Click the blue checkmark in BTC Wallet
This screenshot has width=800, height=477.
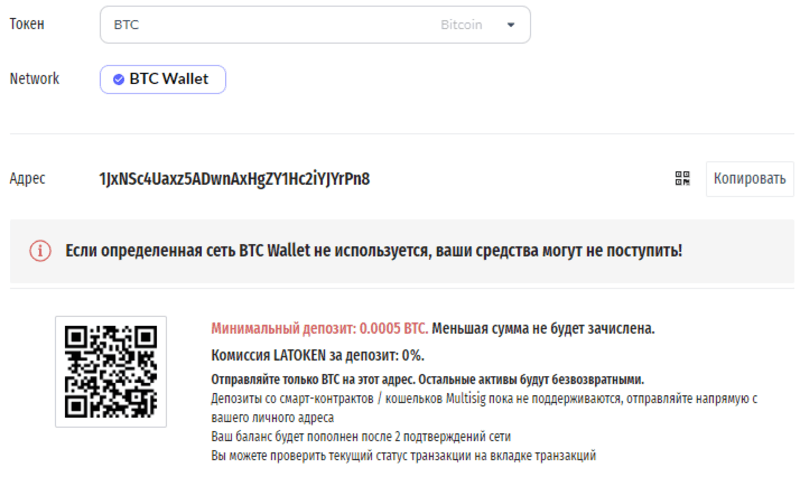point(118,79)
